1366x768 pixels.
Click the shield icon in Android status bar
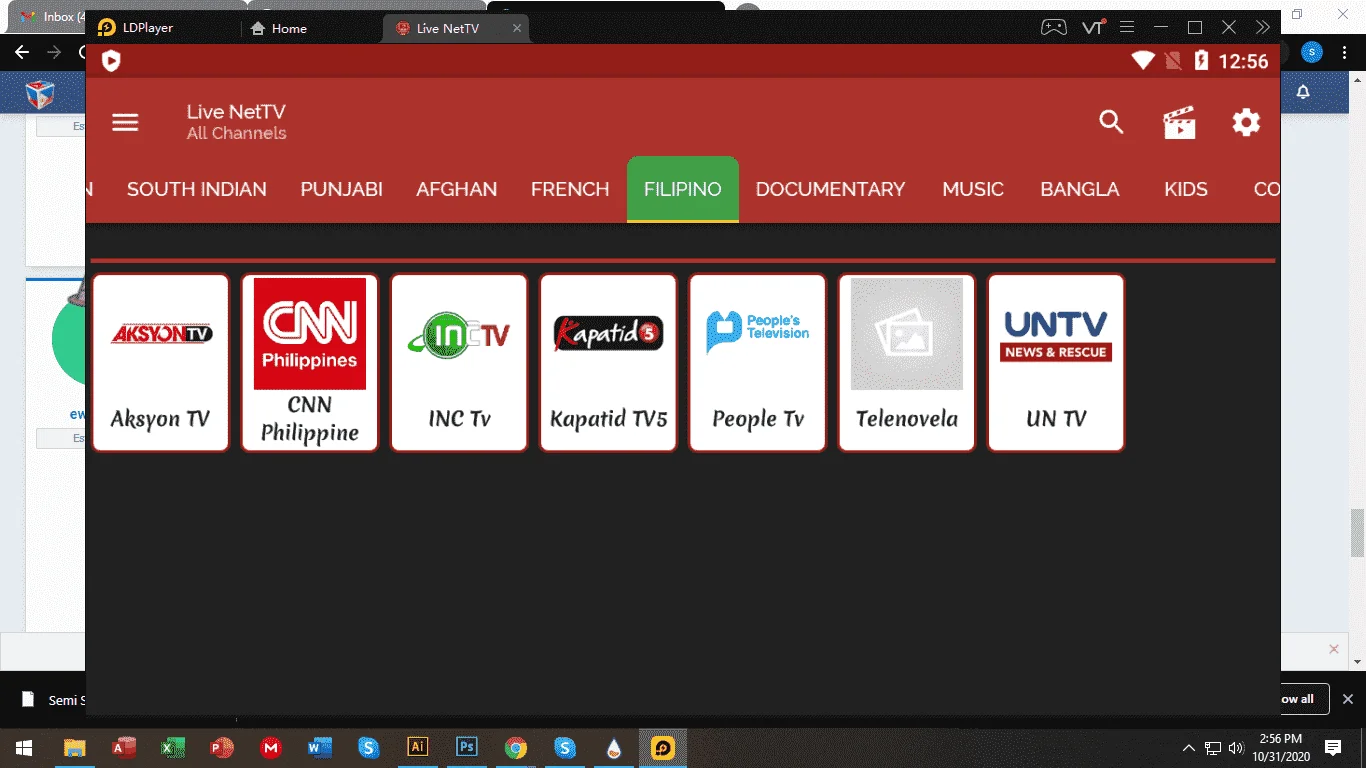pos(111,61)
